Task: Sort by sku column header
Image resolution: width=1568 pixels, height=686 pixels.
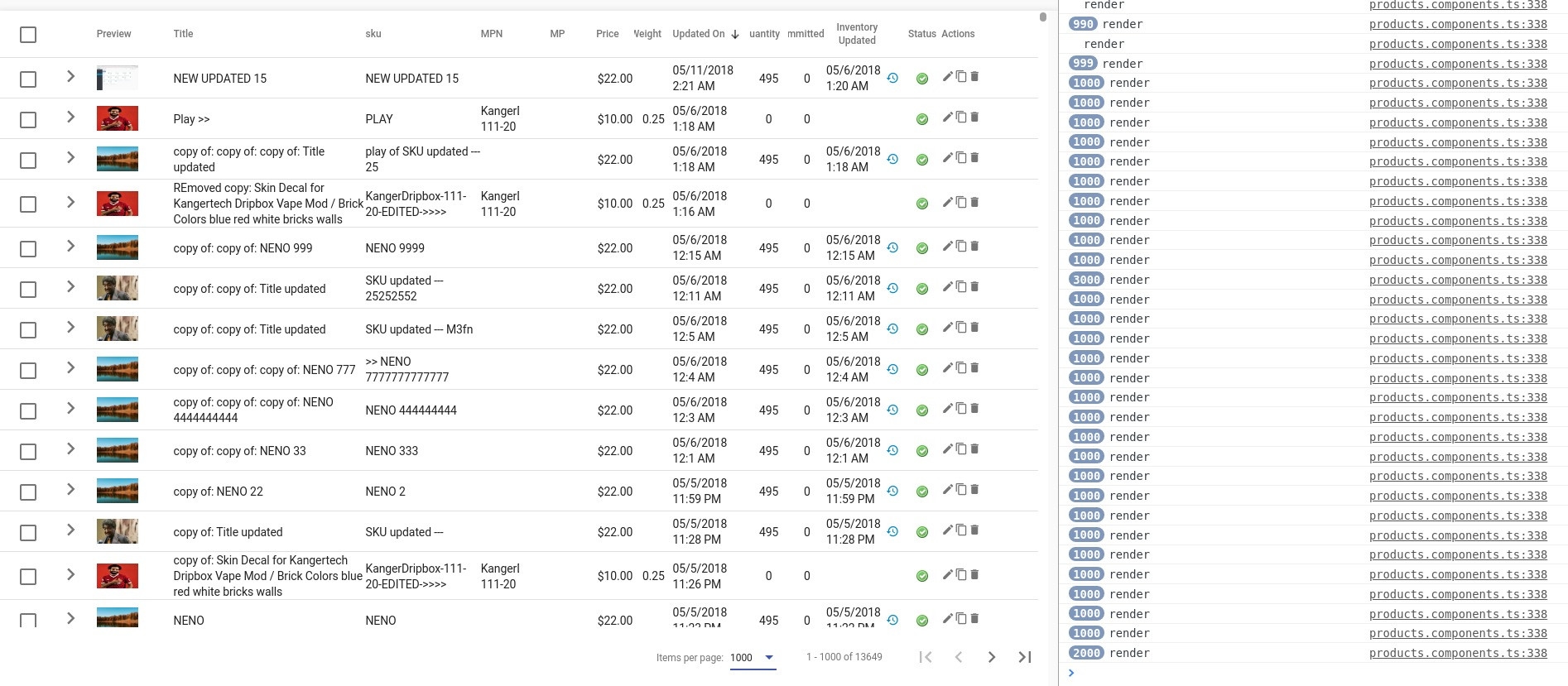Action: (x=373, y=34)
